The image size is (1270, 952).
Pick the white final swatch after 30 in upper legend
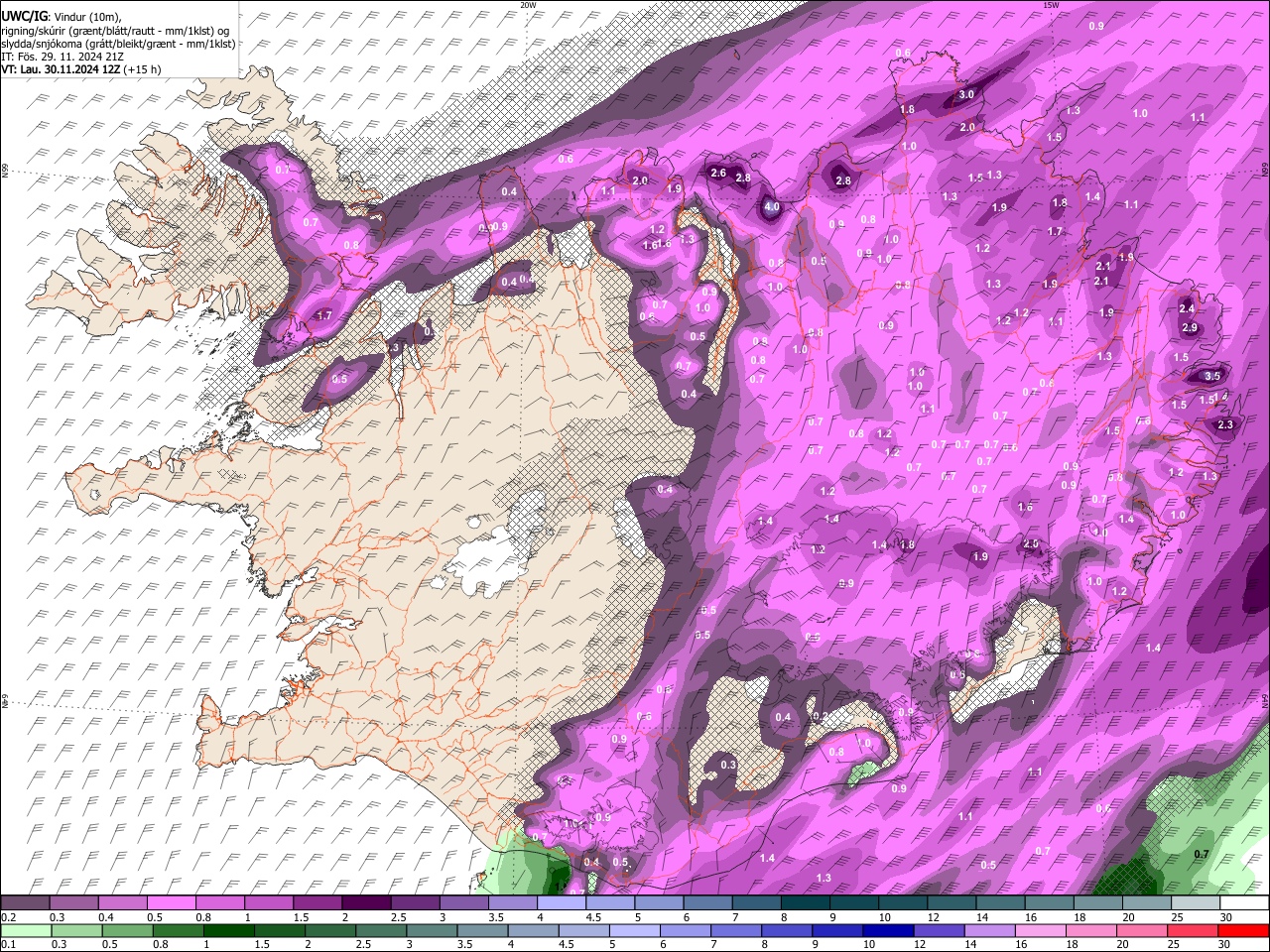pyautogui.click(x=1244, y=903)
